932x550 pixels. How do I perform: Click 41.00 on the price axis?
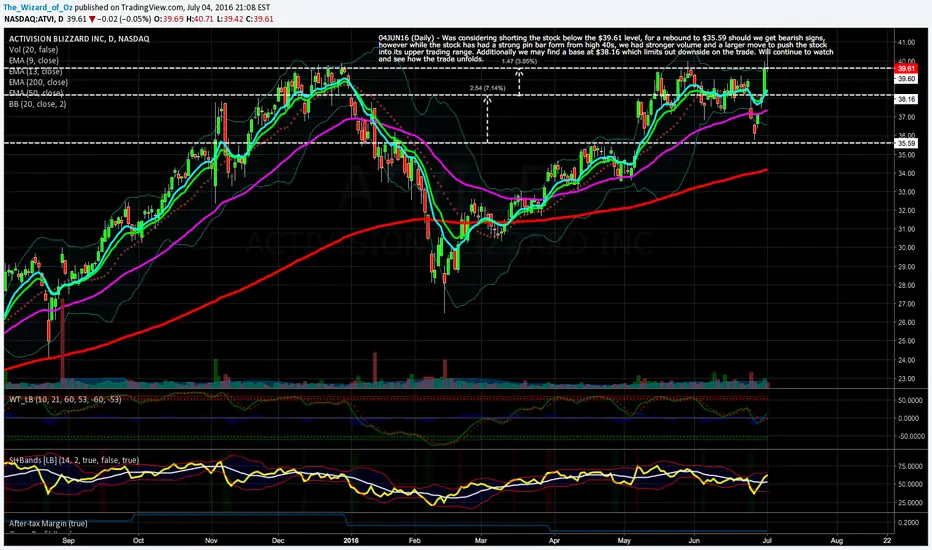pyautogui.click(x=906, y=43)
